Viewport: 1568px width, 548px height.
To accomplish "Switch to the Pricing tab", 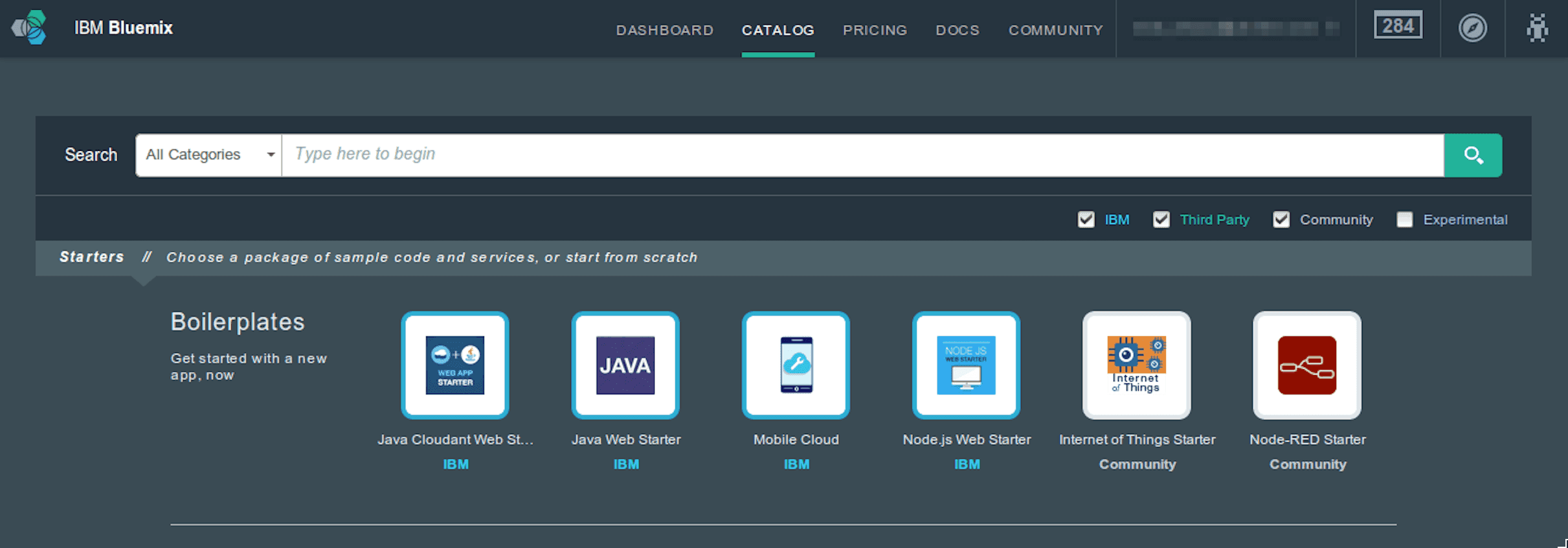I will [875, 30].
